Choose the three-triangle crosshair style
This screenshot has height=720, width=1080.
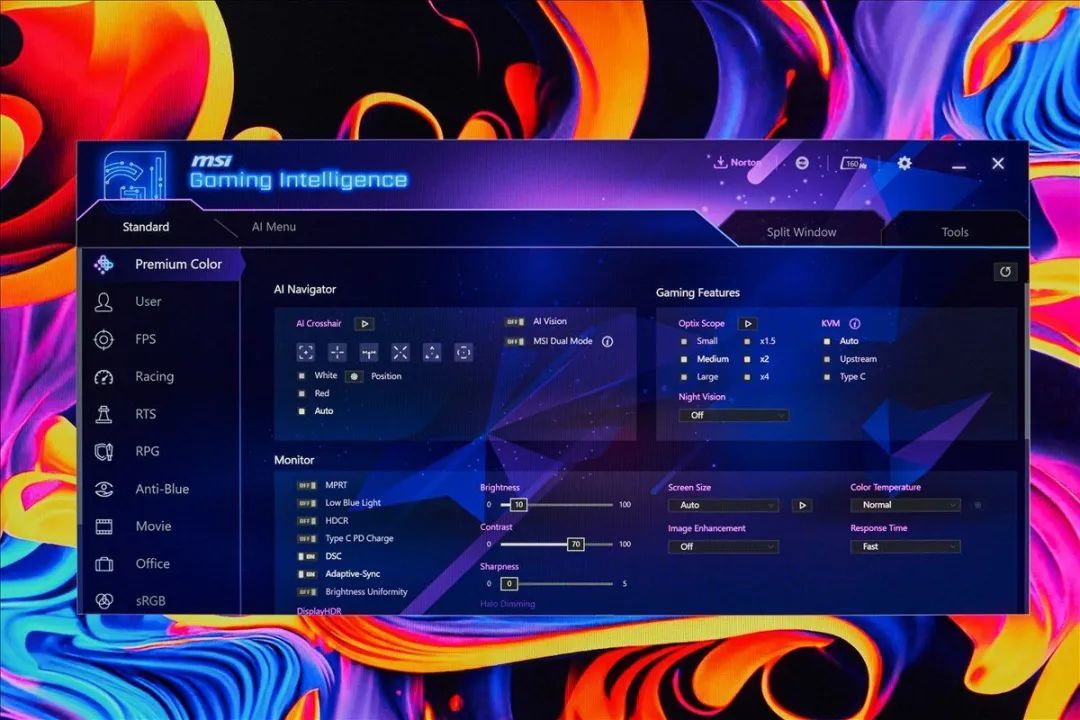click(432, 353)
